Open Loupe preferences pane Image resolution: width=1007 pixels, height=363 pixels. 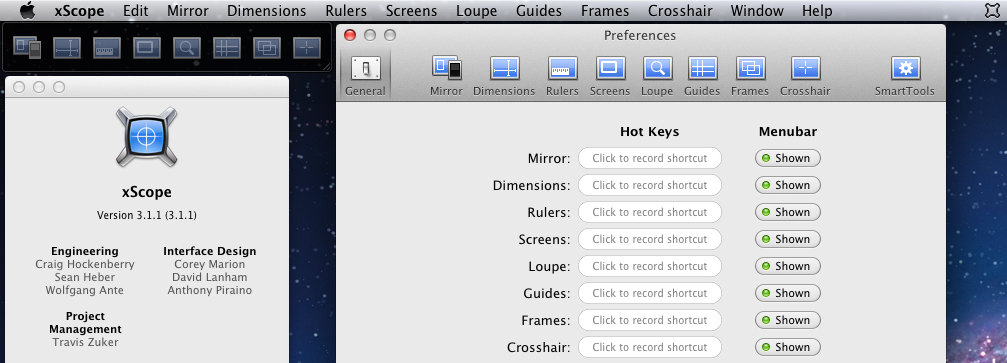coord(657,76)
